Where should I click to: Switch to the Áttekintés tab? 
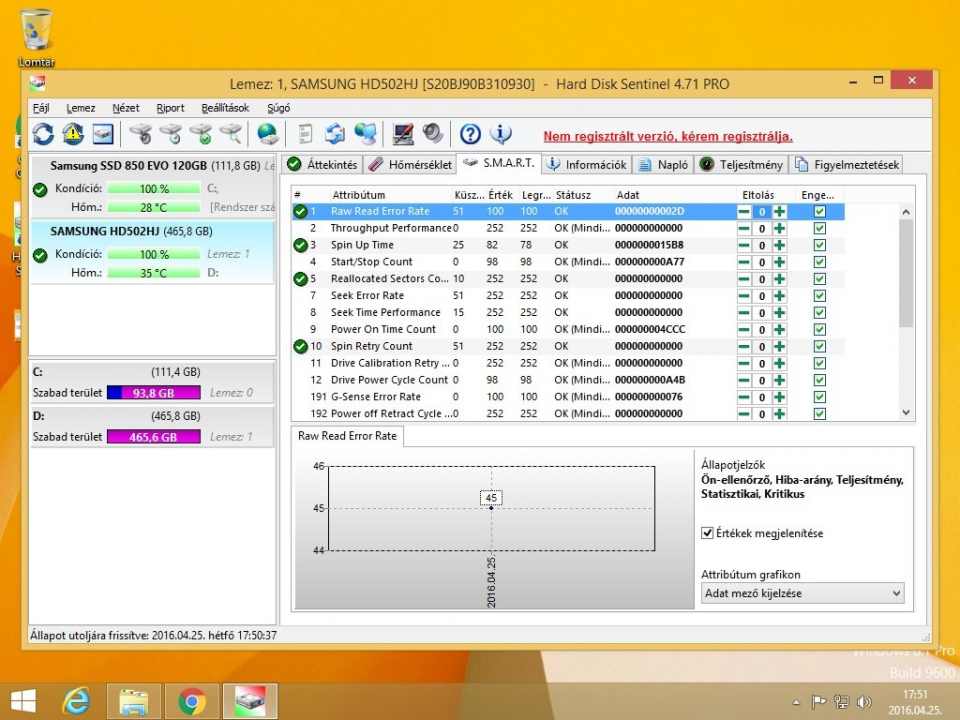(322, 165)
